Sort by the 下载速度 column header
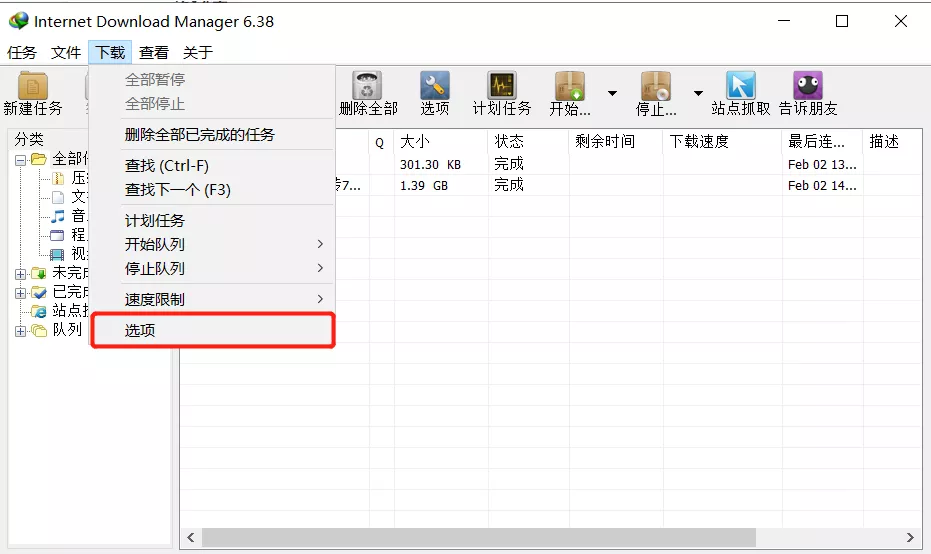The image size is (931, 554). pos(723,141)
